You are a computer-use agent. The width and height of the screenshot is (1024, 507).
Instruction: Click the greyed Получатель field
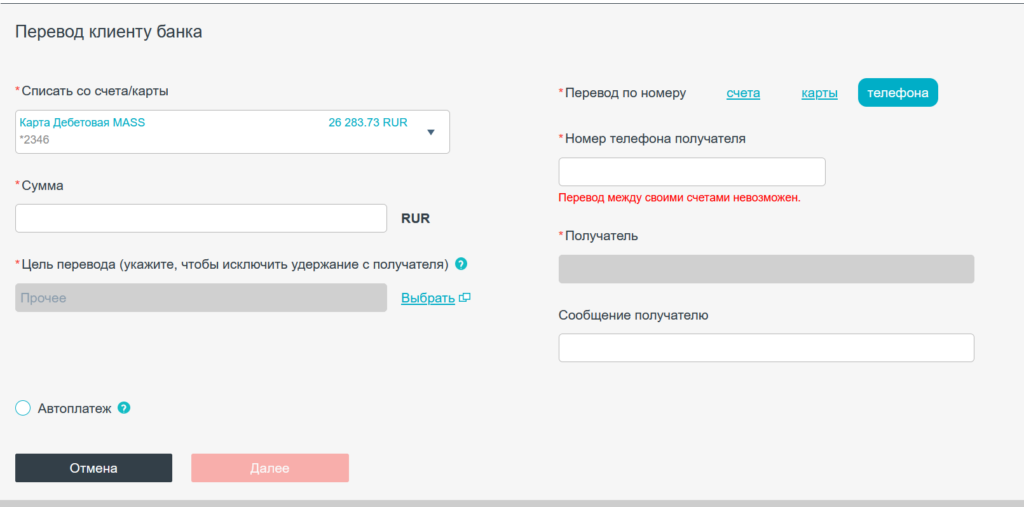(x=766, y=269)
